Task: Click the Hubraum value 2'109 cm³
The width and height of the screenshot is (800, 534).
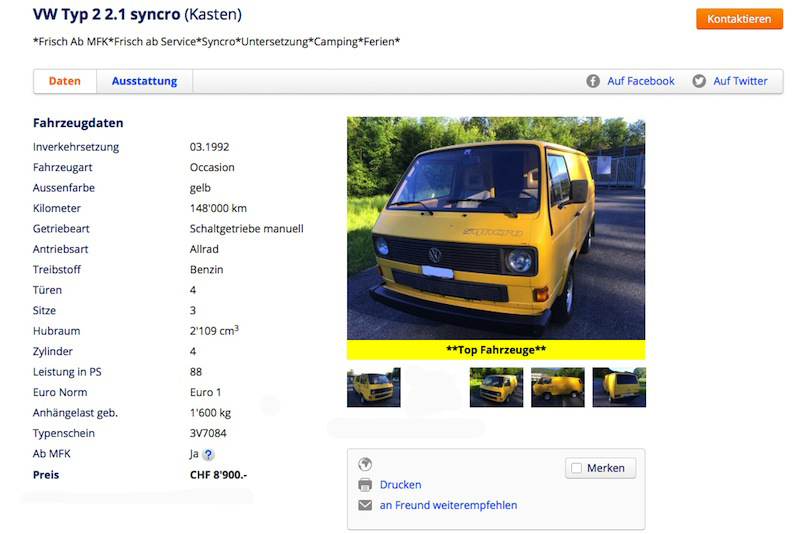Action: [x=214, y=330]
